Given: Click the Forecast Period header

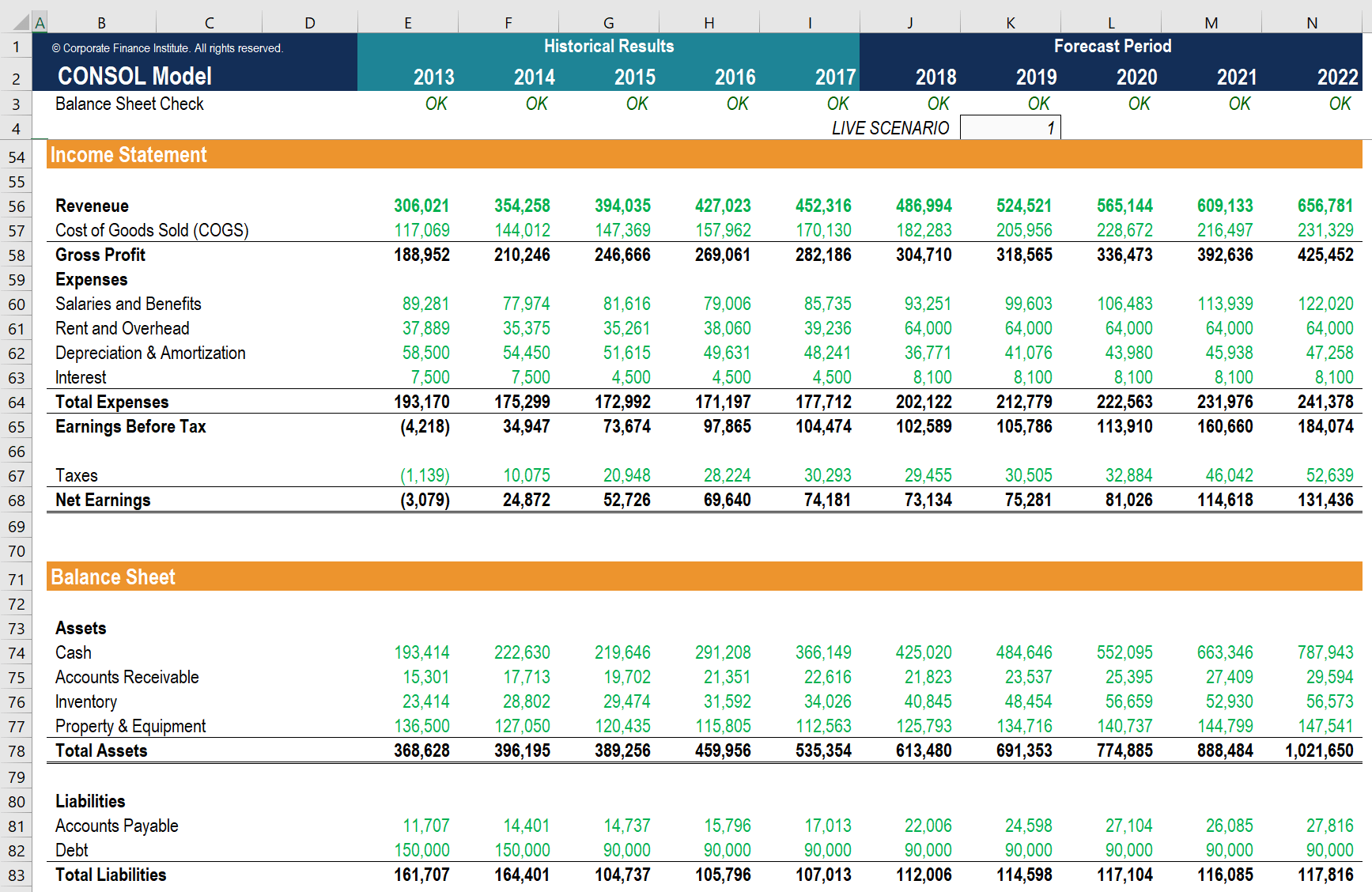Looking at the screenshot, I should pos(1113,46).
